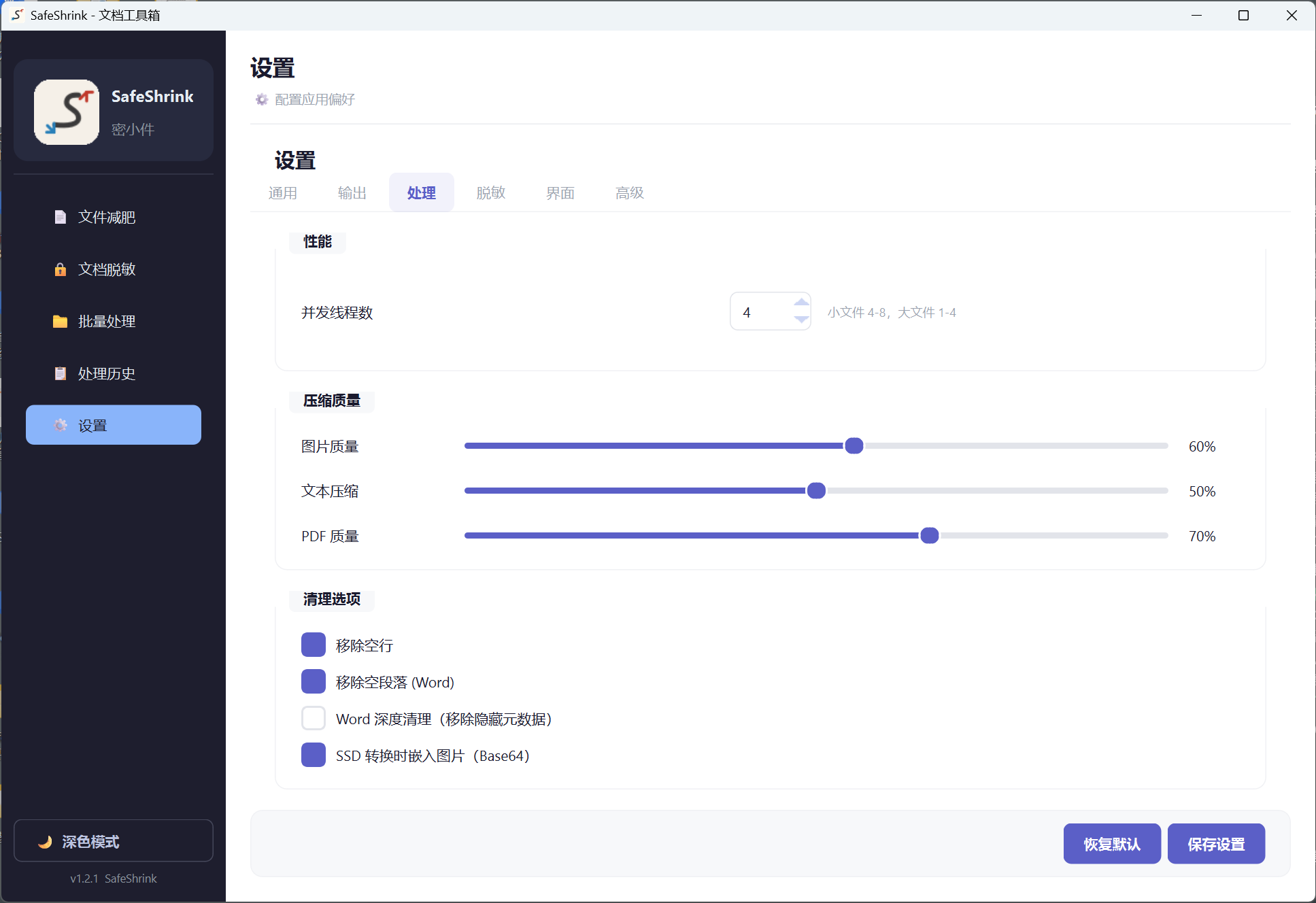Click the 文档脱敏 lock icon

[61, 269]
